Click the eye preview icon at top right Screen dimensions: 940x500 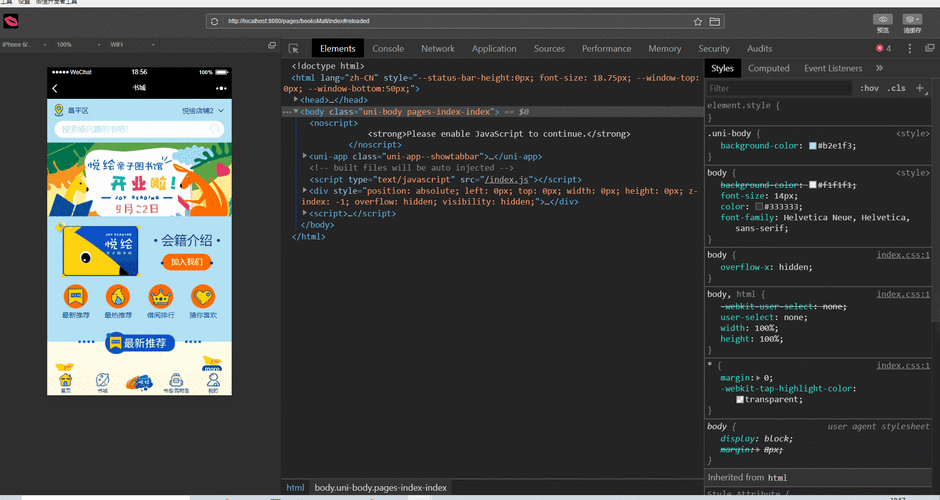tap(882, 19)
